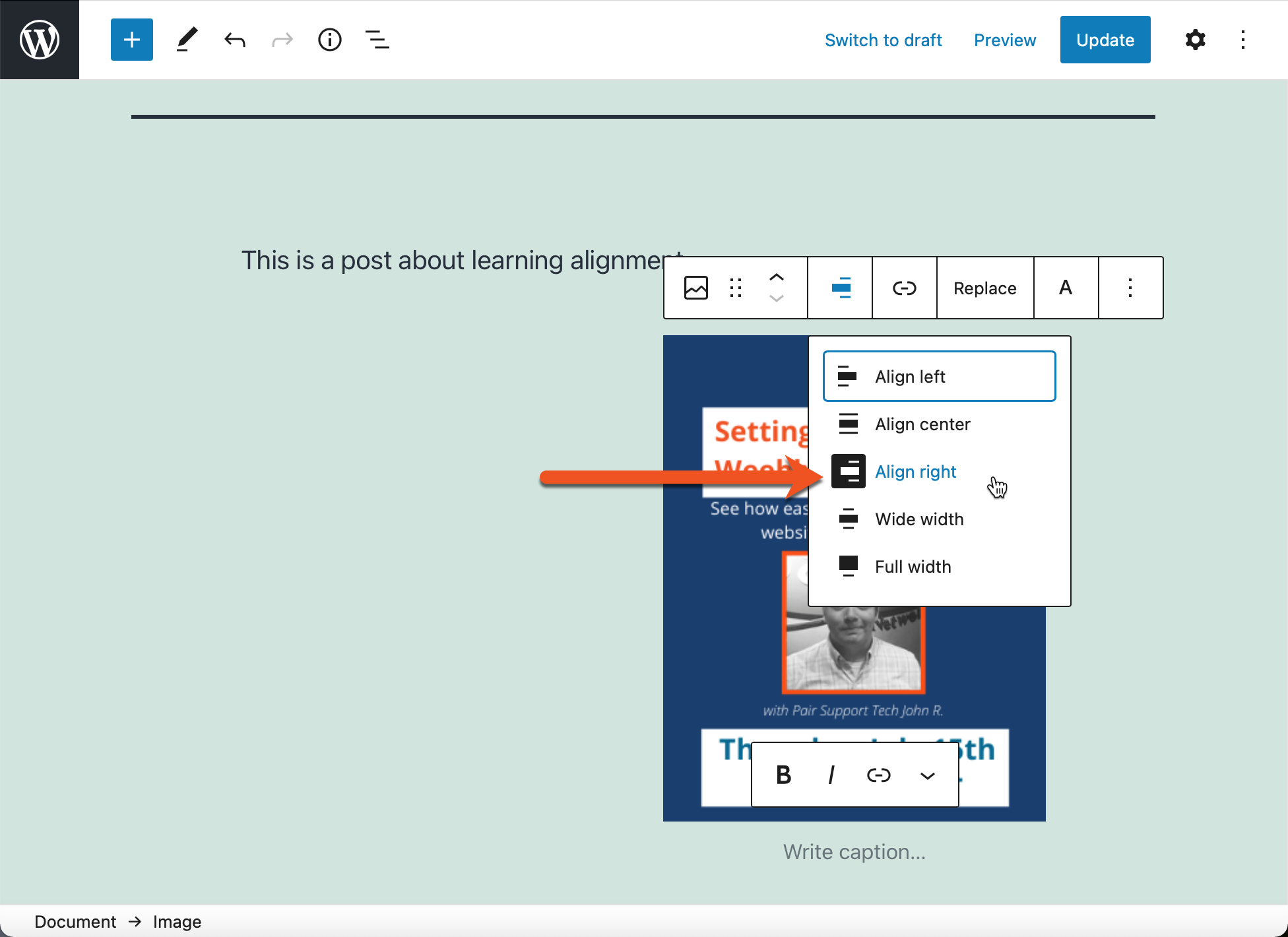This screenshot has height=937, width=1288.
Task: Open the List View outline icon
Action: [377, 40]
